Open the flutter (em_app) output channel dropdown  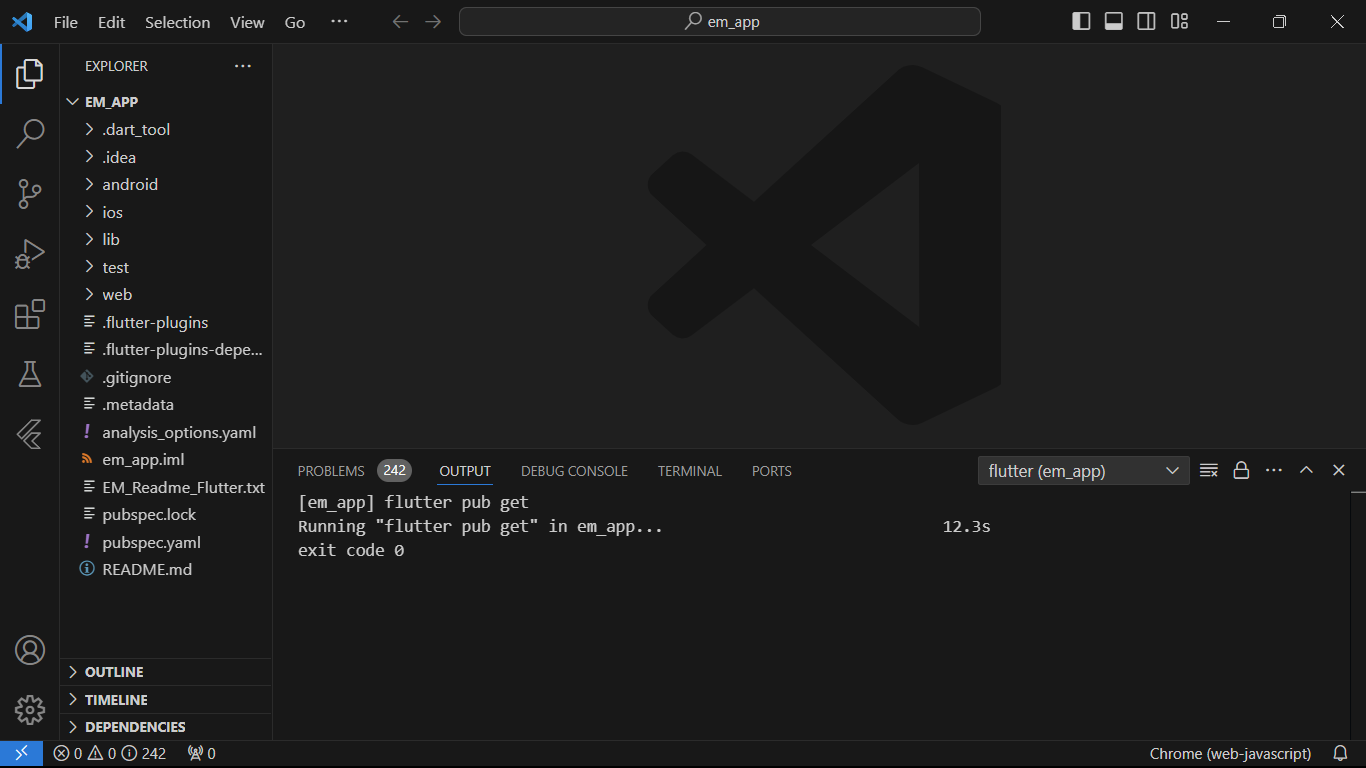click(x=1084, y=471)
